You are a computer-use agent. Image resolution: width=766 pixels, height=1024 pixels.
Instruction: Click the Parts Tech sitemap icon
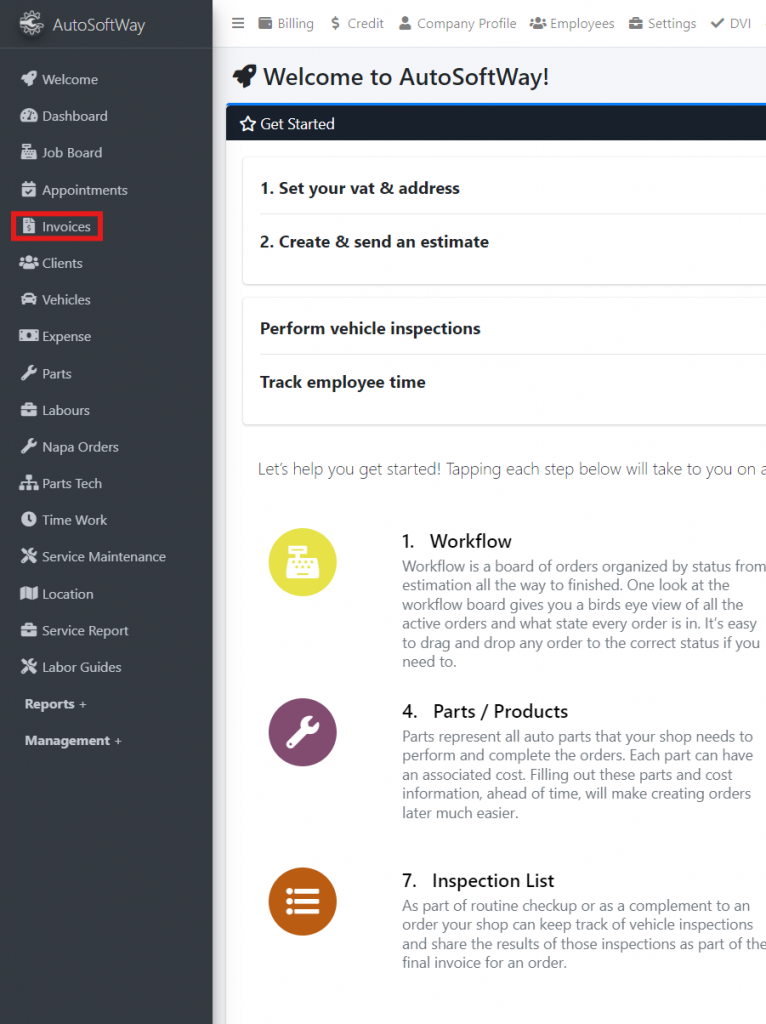29,483
